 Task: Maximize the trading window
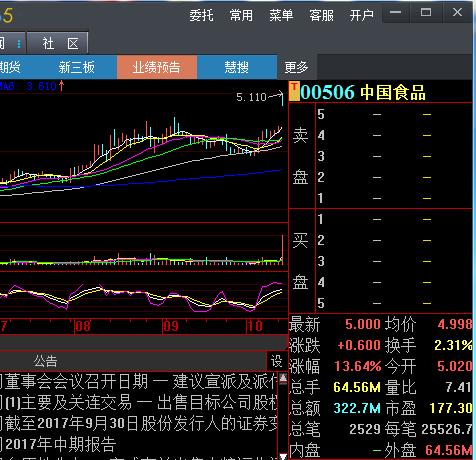click(x=426, y=12)
